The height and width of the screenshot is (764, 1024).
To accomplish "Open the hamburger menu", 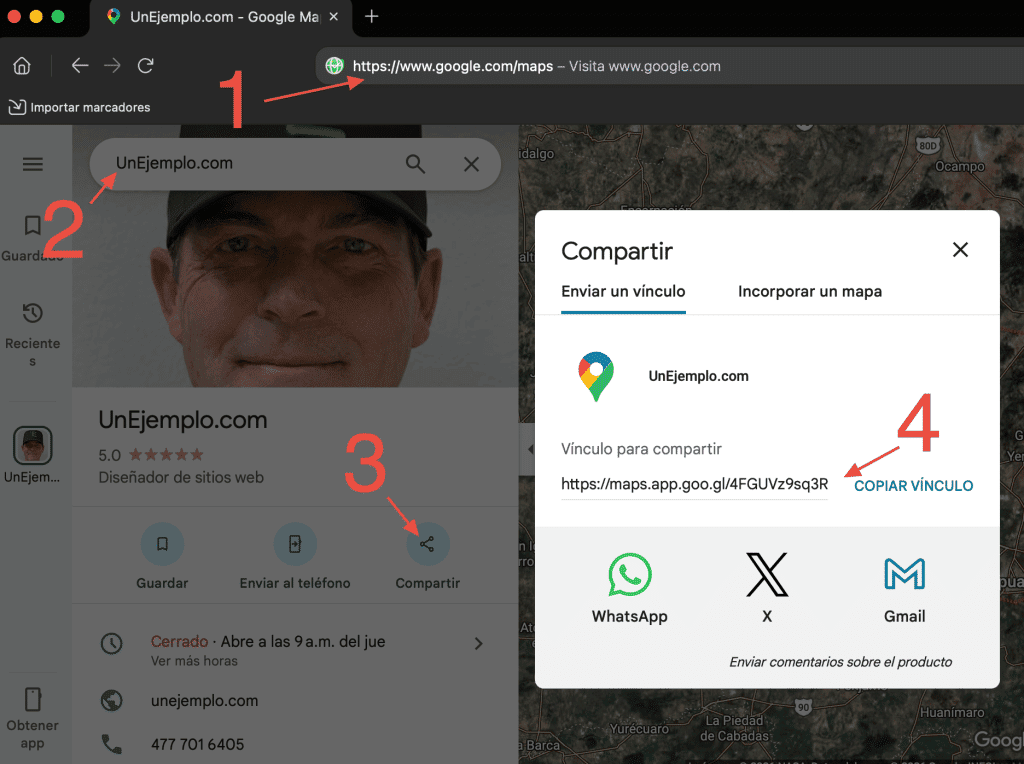I will [x=33, y=164].
